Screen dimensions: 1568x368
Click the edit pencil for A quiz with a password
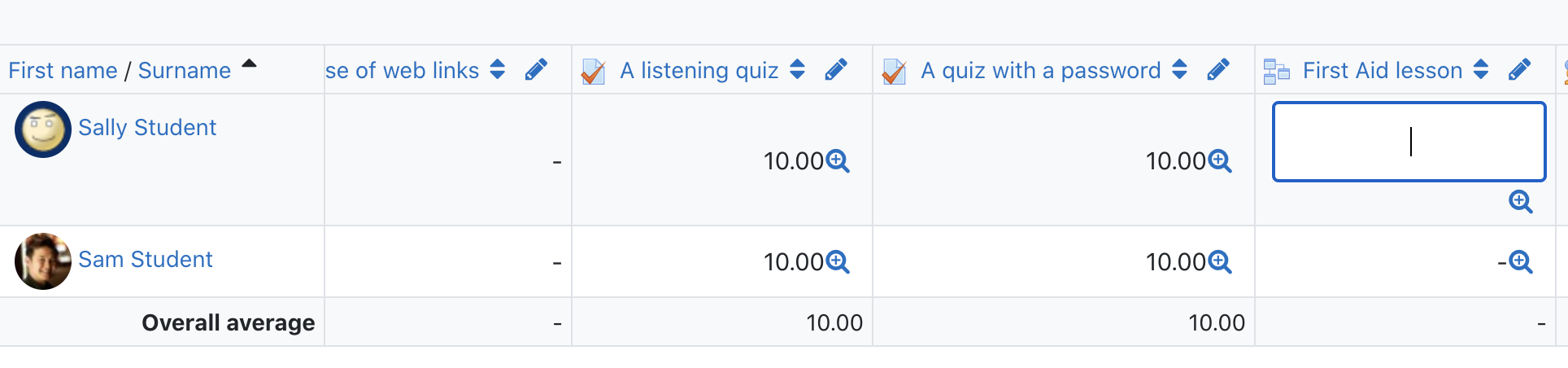click(x=1218, y=70)
